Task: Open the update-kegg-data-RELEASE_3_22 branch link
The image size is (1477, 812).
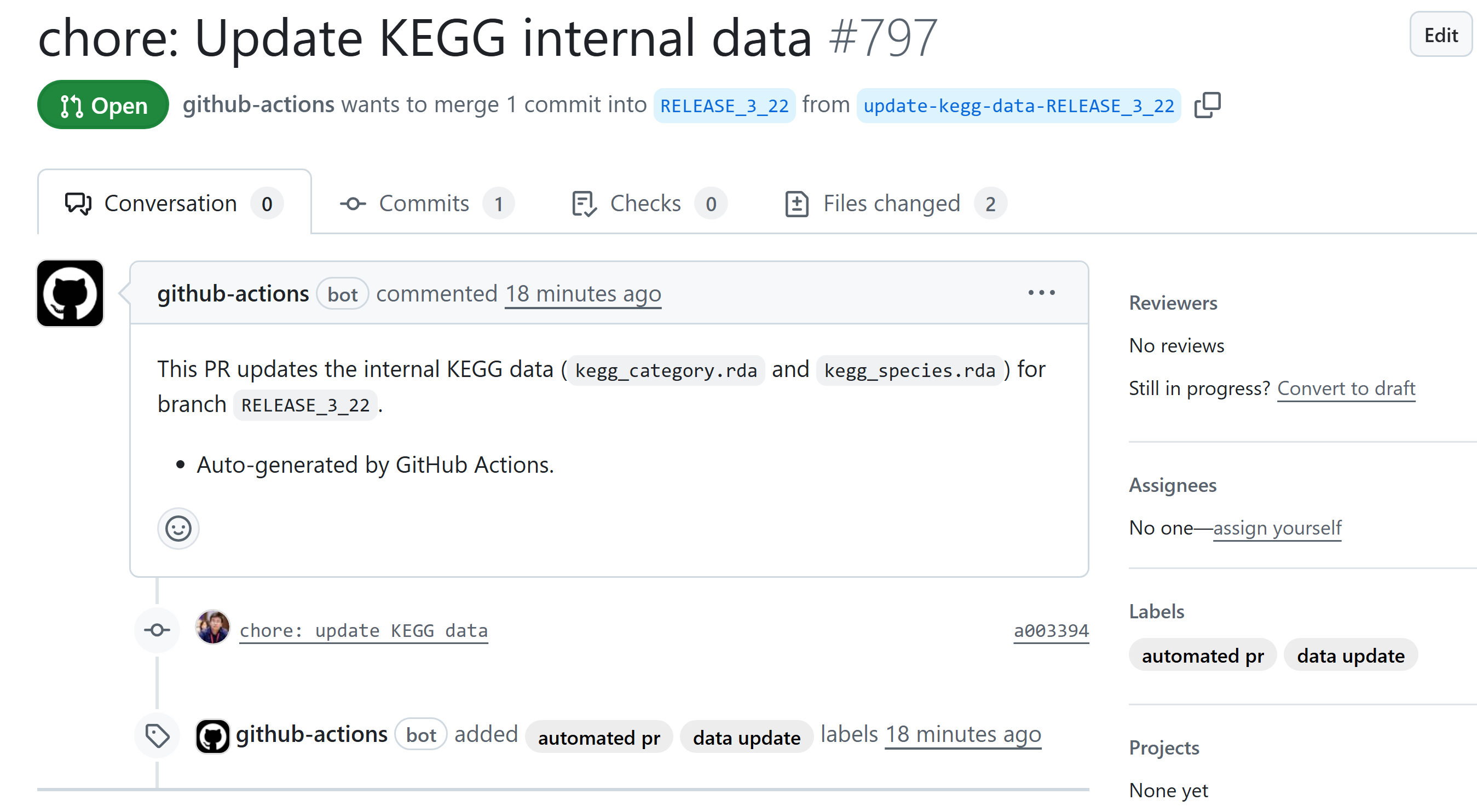Action: point(1018,106)
